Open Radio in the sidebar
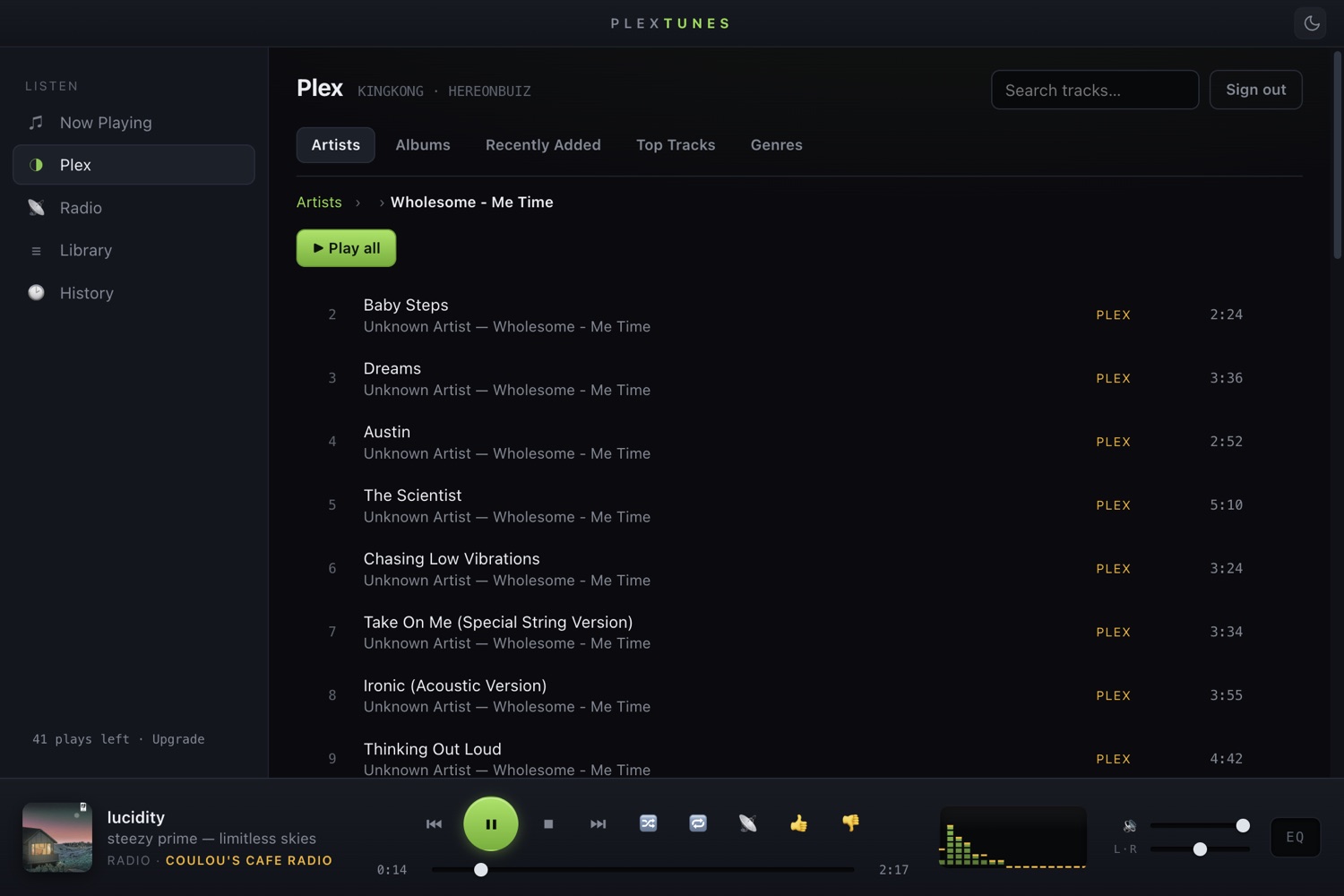The width and height of the screenshot is (1344, 896). point(134,208)
